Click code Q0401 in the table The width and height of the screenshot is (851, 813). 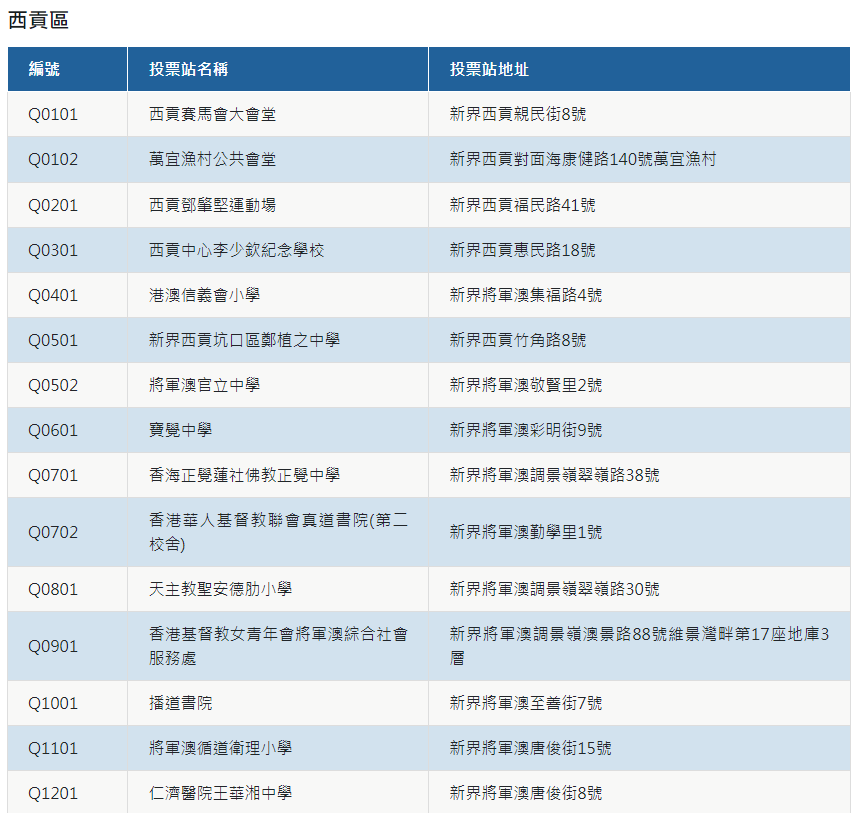(53, 295)
